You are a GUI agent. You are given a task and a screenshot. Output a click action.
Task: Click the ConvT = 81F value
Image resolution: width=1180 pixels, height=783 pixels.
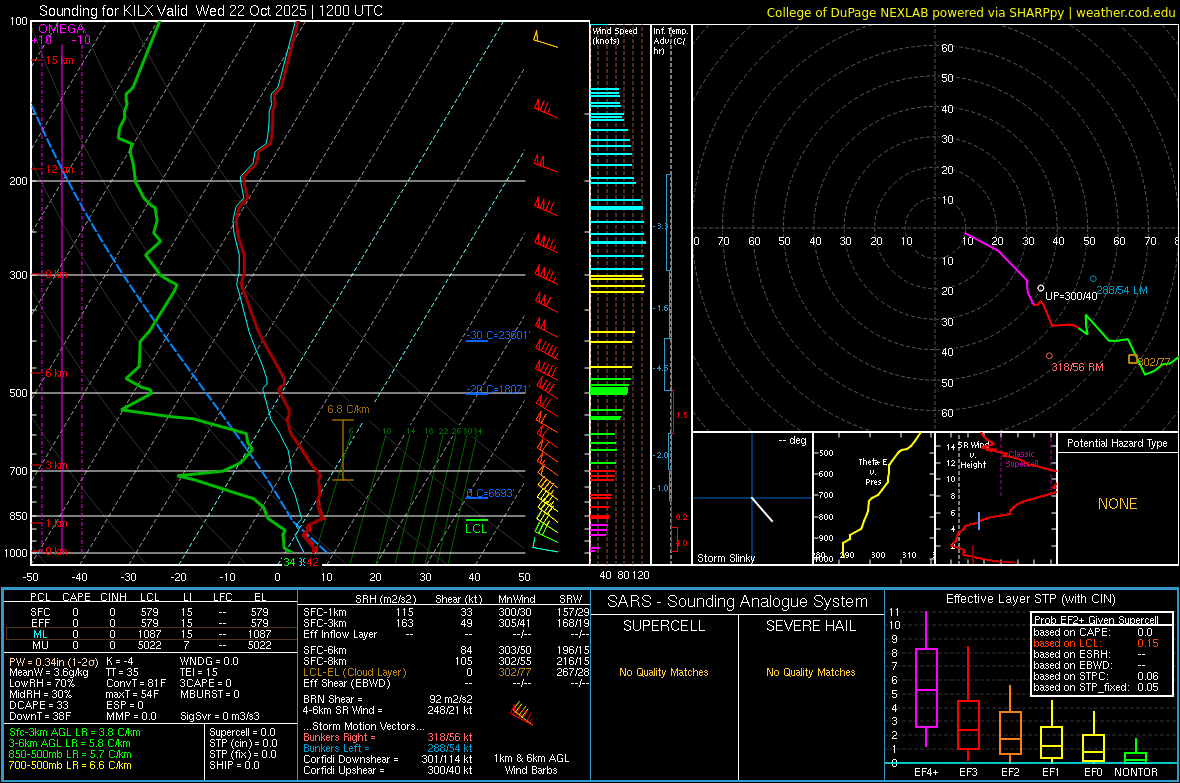(136, 683)
